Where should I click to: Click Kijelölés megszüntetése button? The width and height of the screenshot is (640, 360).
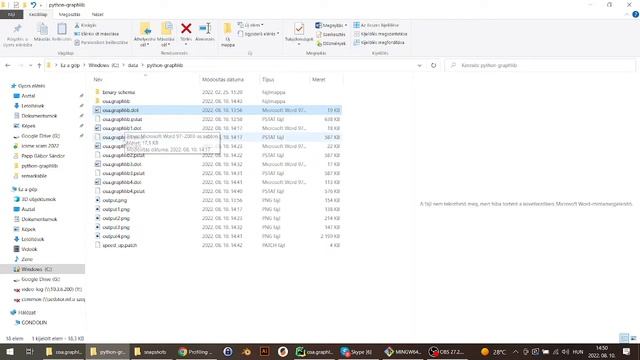(x=380, y=34)
